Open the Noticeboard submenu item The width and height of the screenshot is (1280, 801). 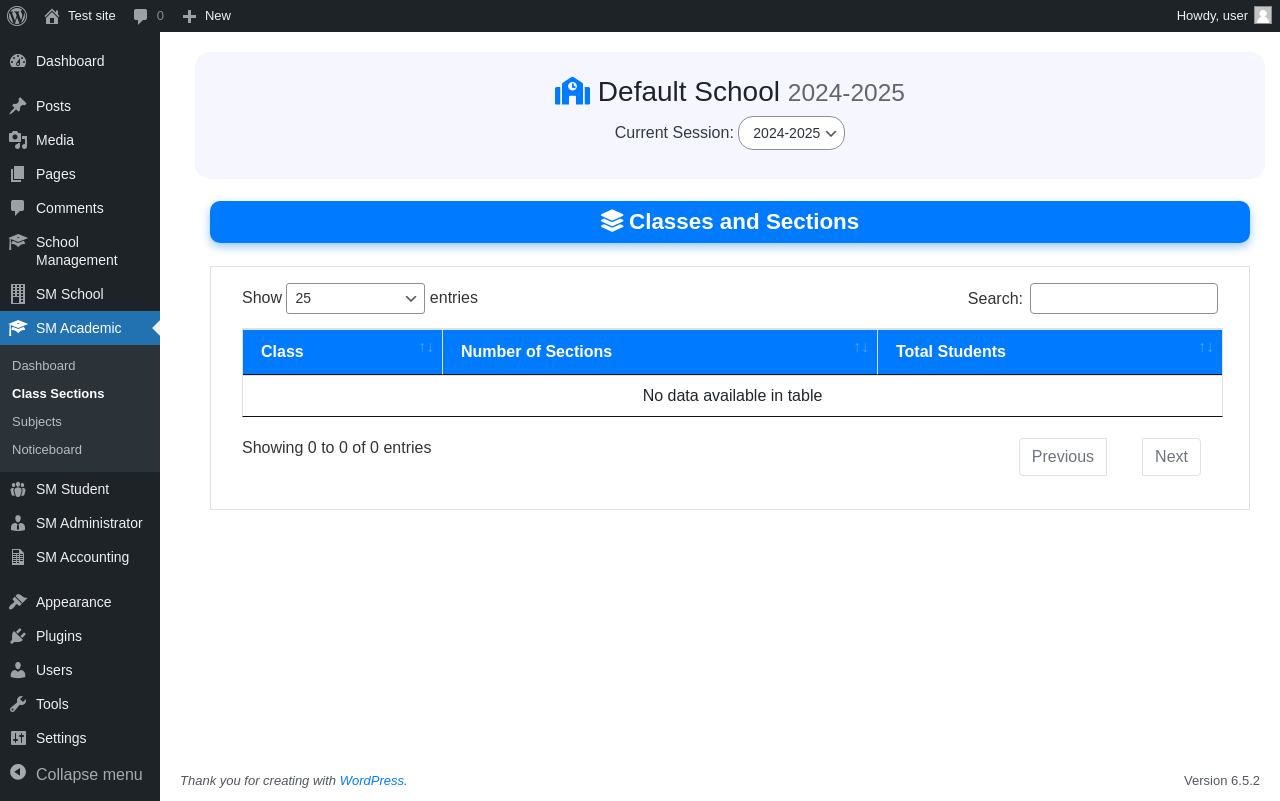click(47, 450)
